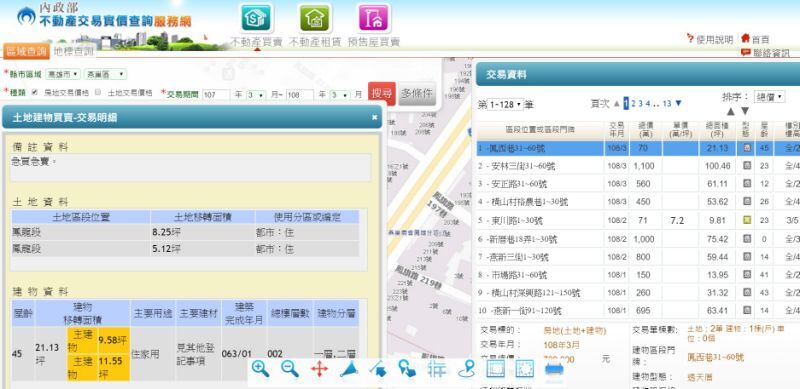800x389 pixels.
Task: Select row 7 燕新三街1~30號
Action: [638, 257]
